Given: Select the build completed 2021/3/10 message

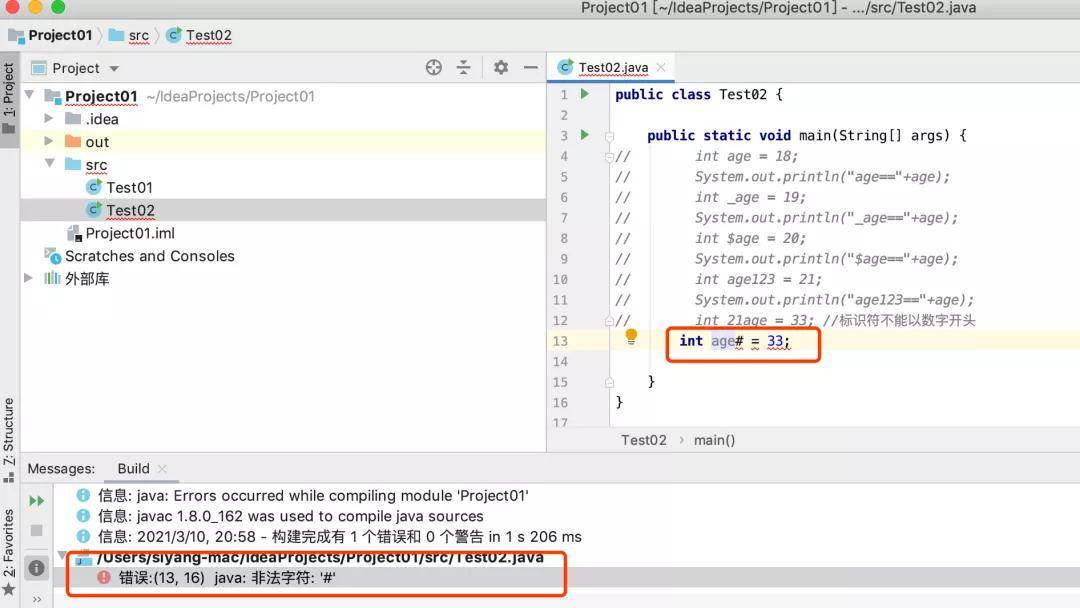Looking at the screenshot, I should pyautogui.click(x=340, y=537).
